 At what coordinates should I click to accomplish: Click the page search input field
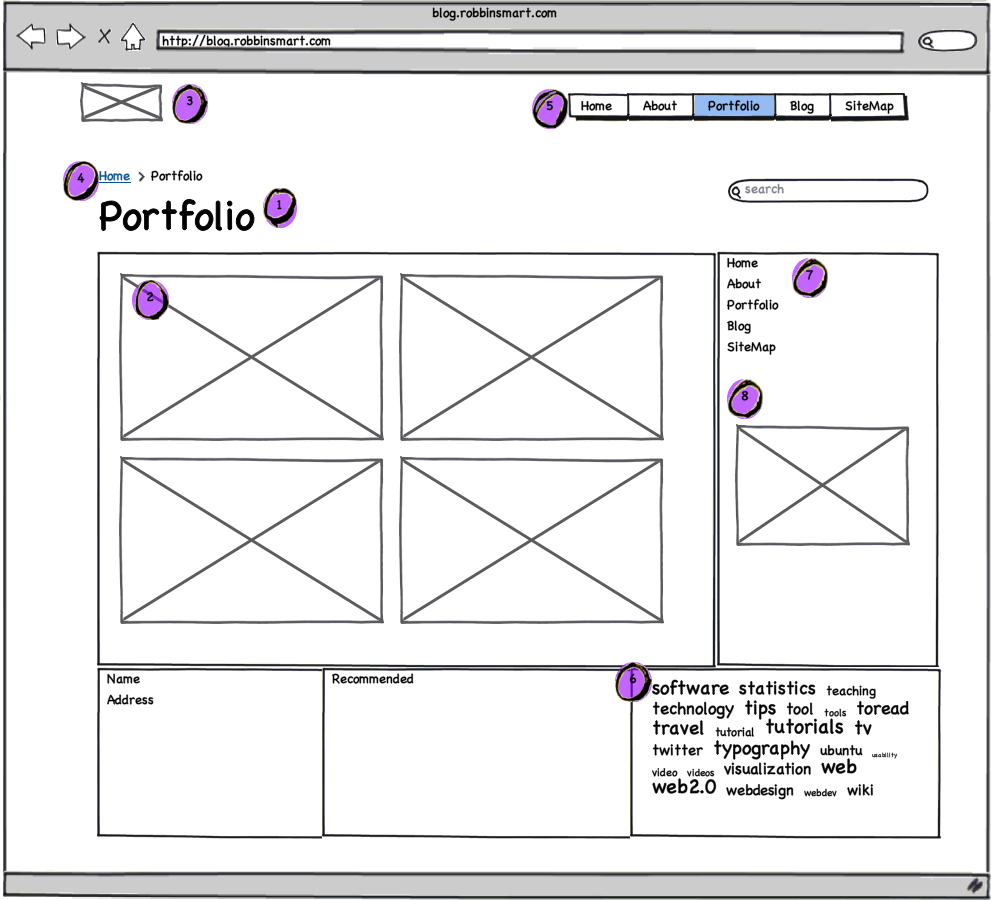(830, 190)
